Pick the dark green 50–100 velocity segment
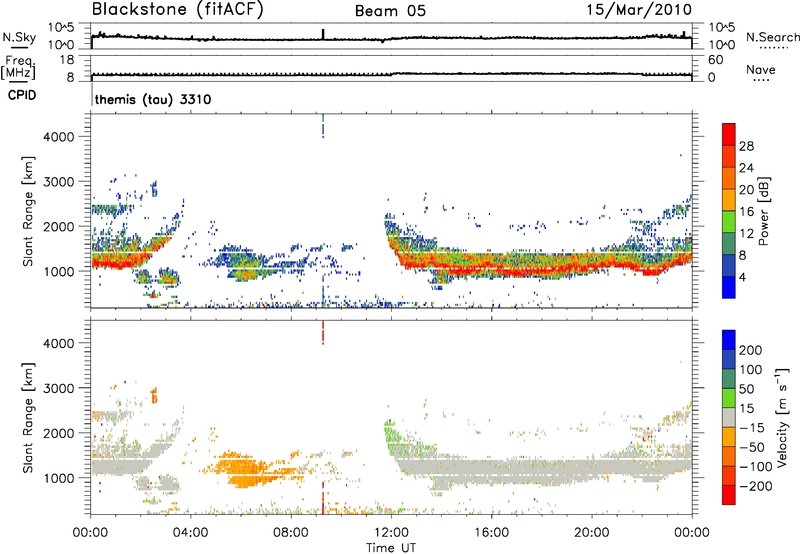Image resolution: width=800 pixels, height=554 pixels. coord(729,379)
